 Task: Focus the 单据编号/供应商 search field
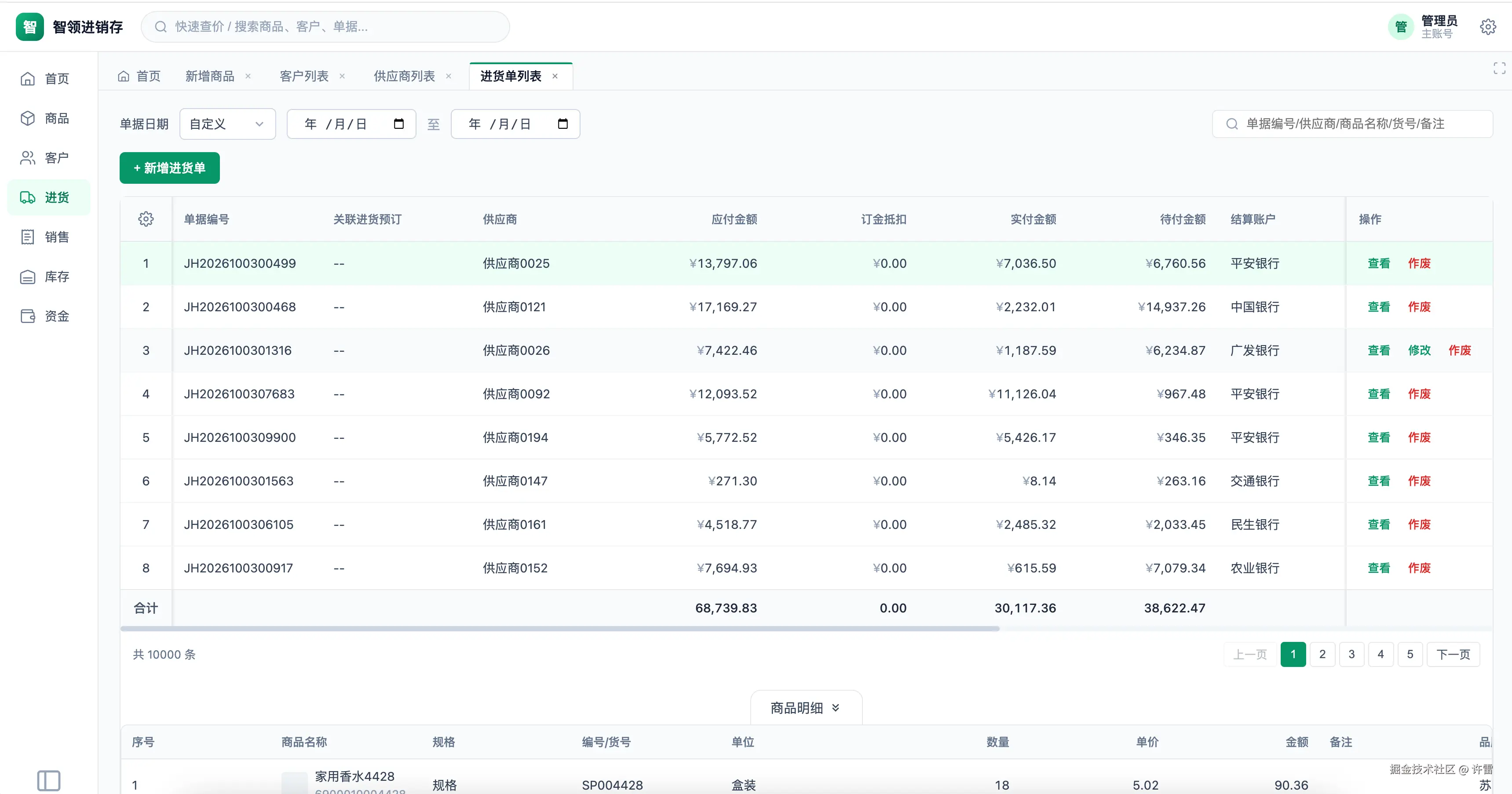coord(1352,124)
